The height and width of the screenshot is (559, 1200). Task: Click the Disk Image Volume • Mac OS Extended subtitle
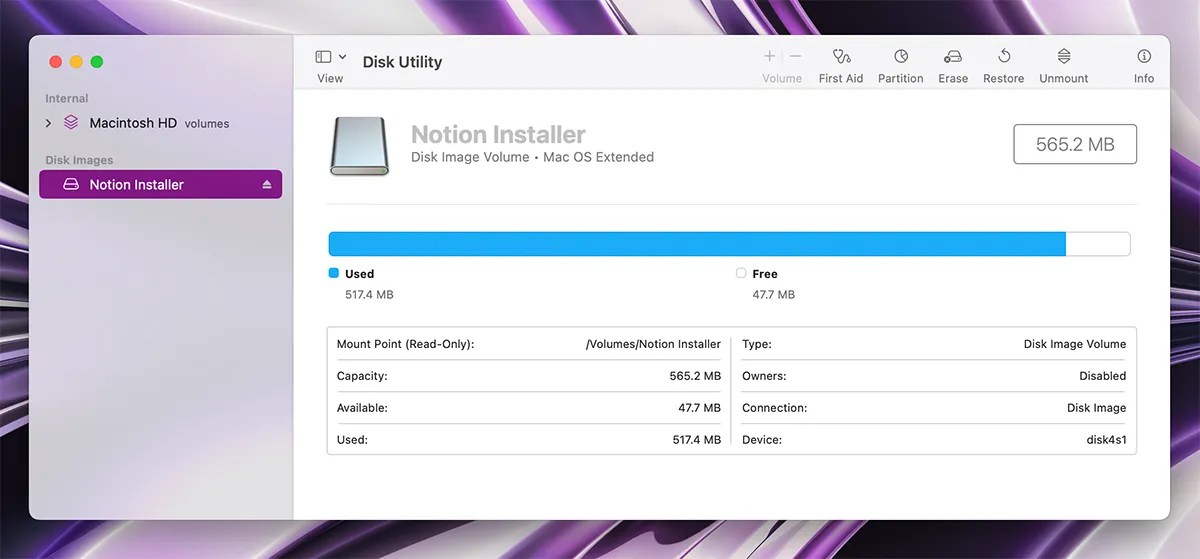[x=532, y=157]
